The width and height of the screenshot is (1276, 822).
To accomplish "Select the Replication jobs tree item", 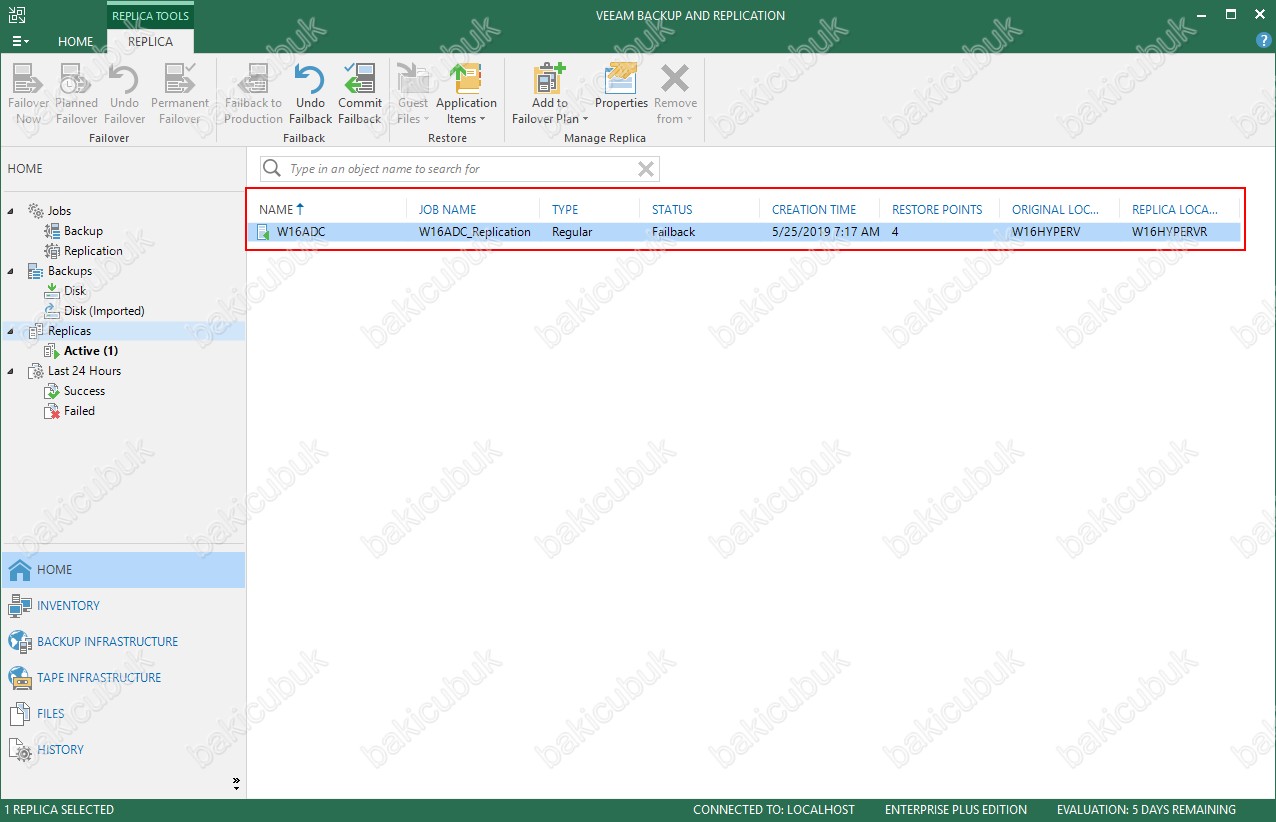I will tap(93, 251).
